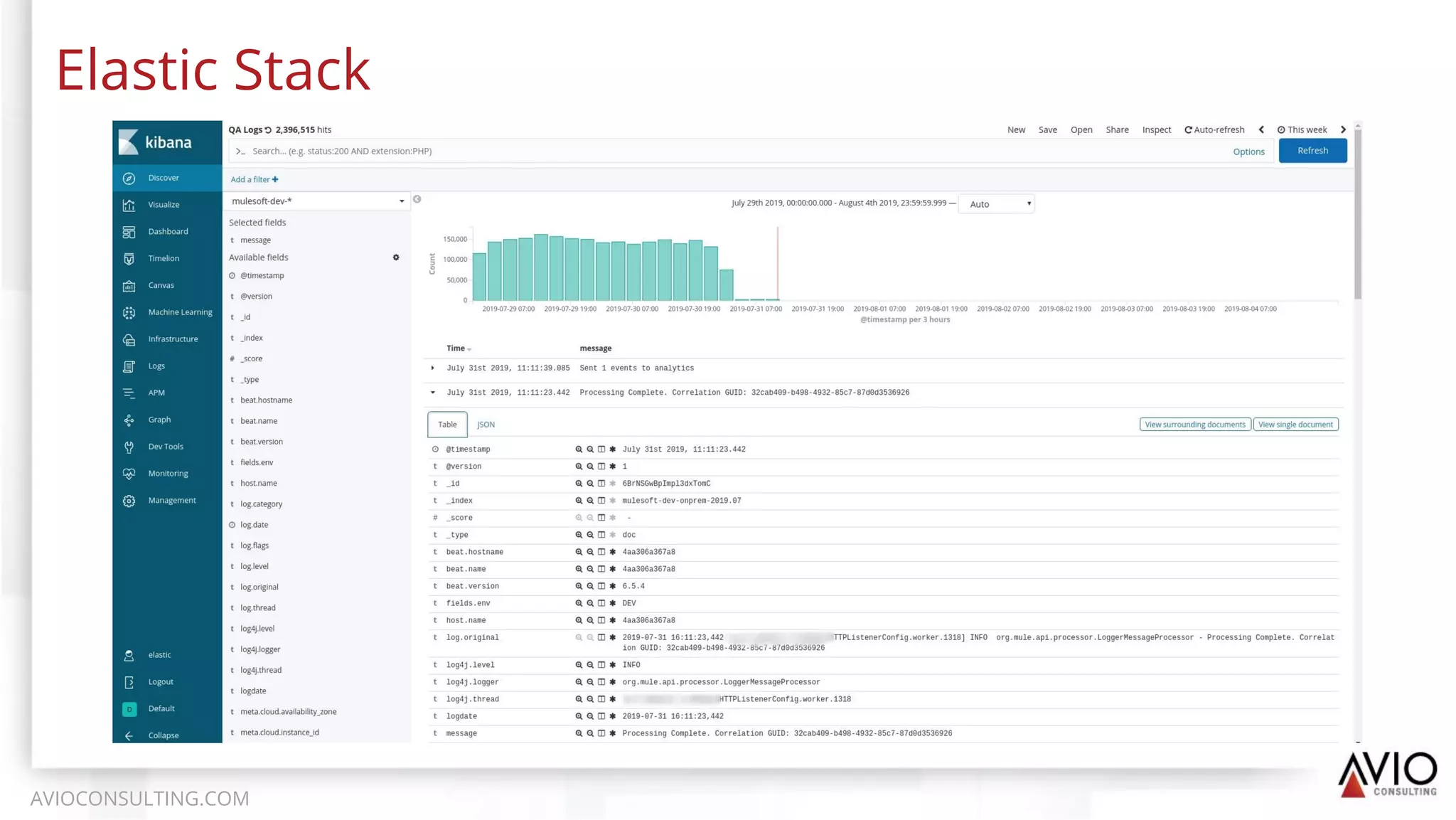Screen dimensions: 1456x820
Task: Toggle log4j.logger column in table
Action: [x=601, y=682]
